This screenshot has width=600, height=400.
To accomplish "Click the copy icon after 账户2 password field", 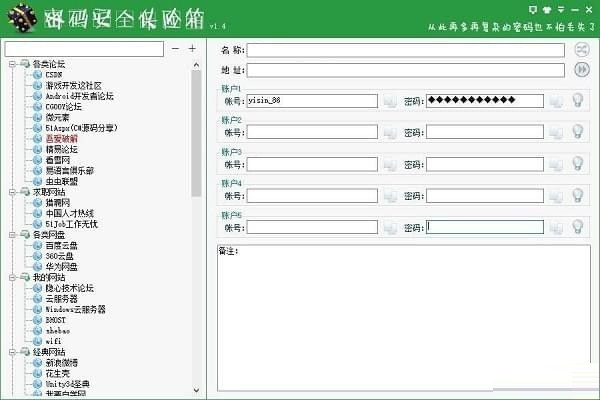I will point(556,132).
